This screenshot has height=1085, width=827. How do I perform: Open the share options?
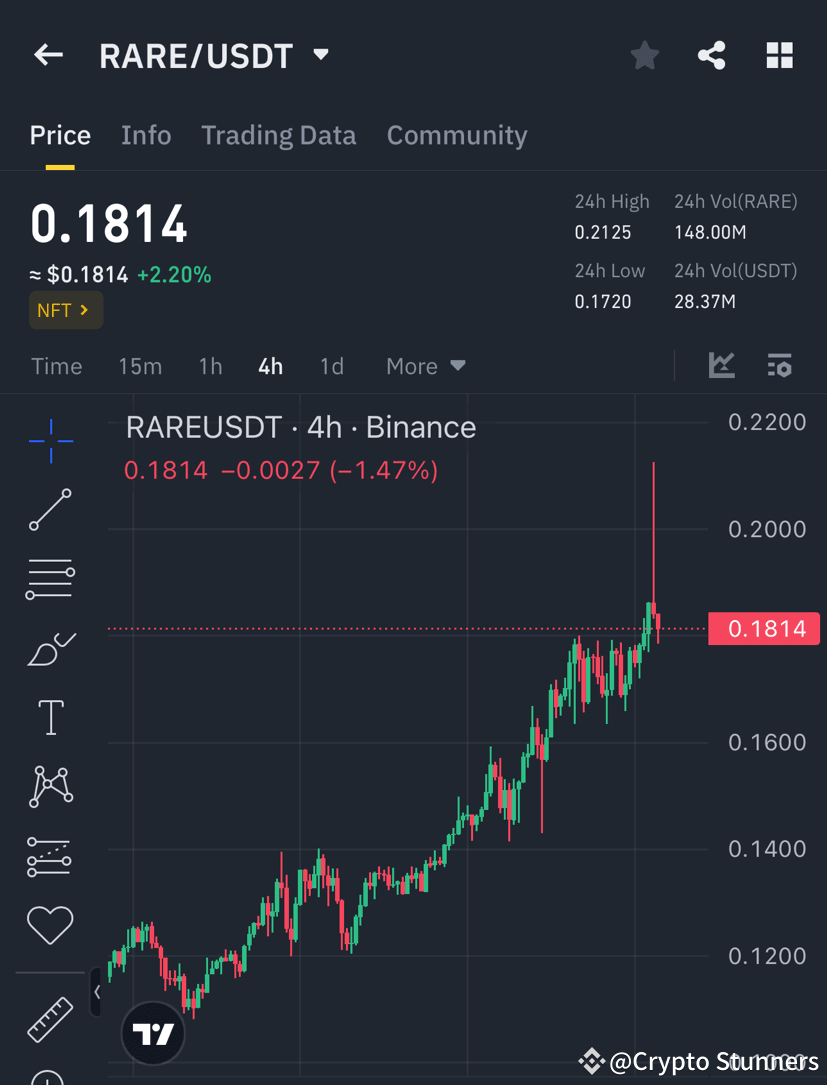(711, 55)
